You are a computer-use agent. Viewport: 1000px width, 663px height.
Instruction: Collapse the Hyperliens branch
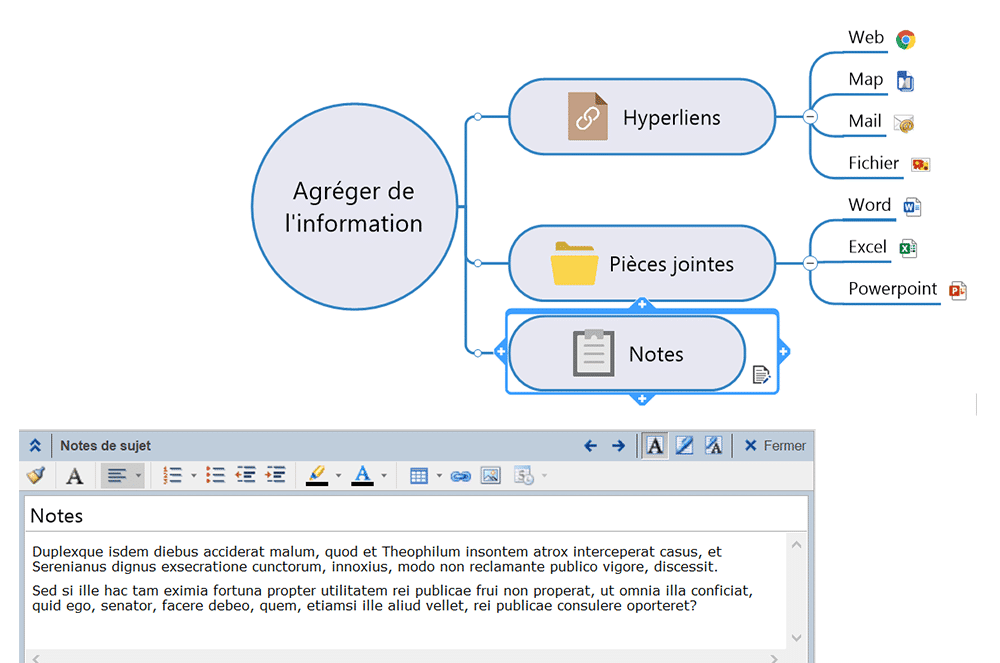[810, 117]
